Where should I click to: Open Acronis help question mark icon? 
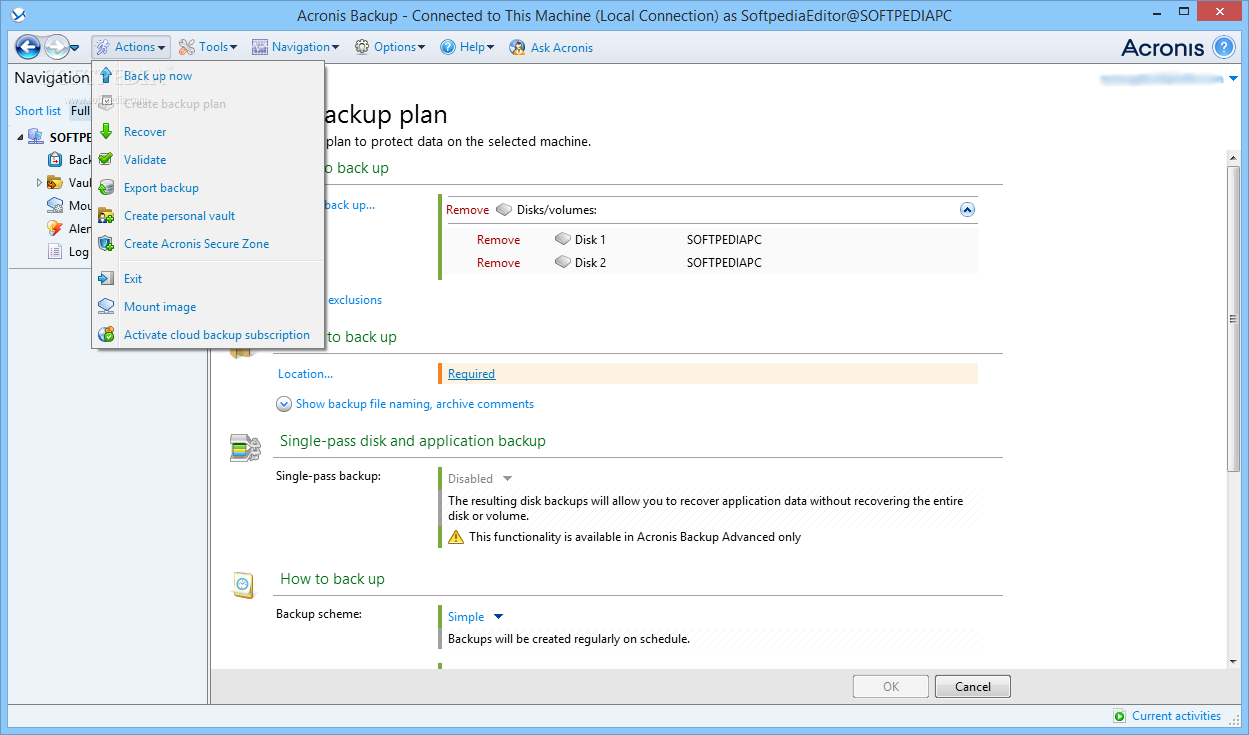pyautogui.click(x=1224, y=47)
